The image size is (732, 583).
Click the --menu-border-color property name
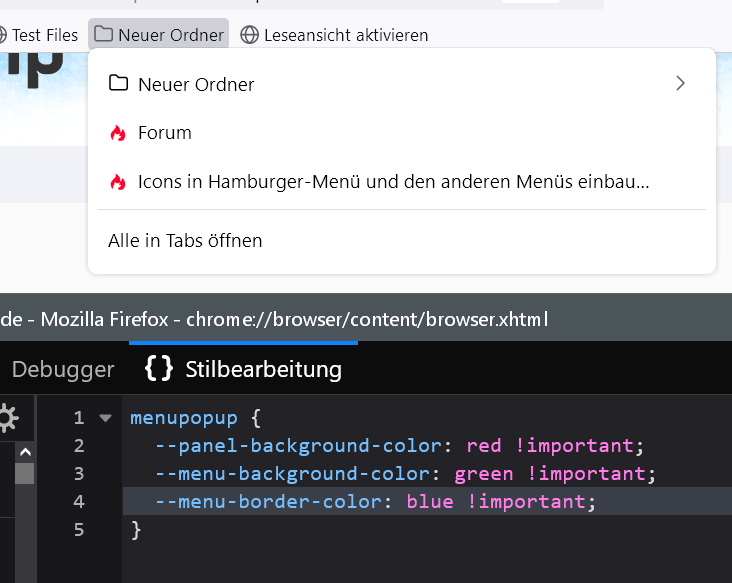click(x=268, y=501)
